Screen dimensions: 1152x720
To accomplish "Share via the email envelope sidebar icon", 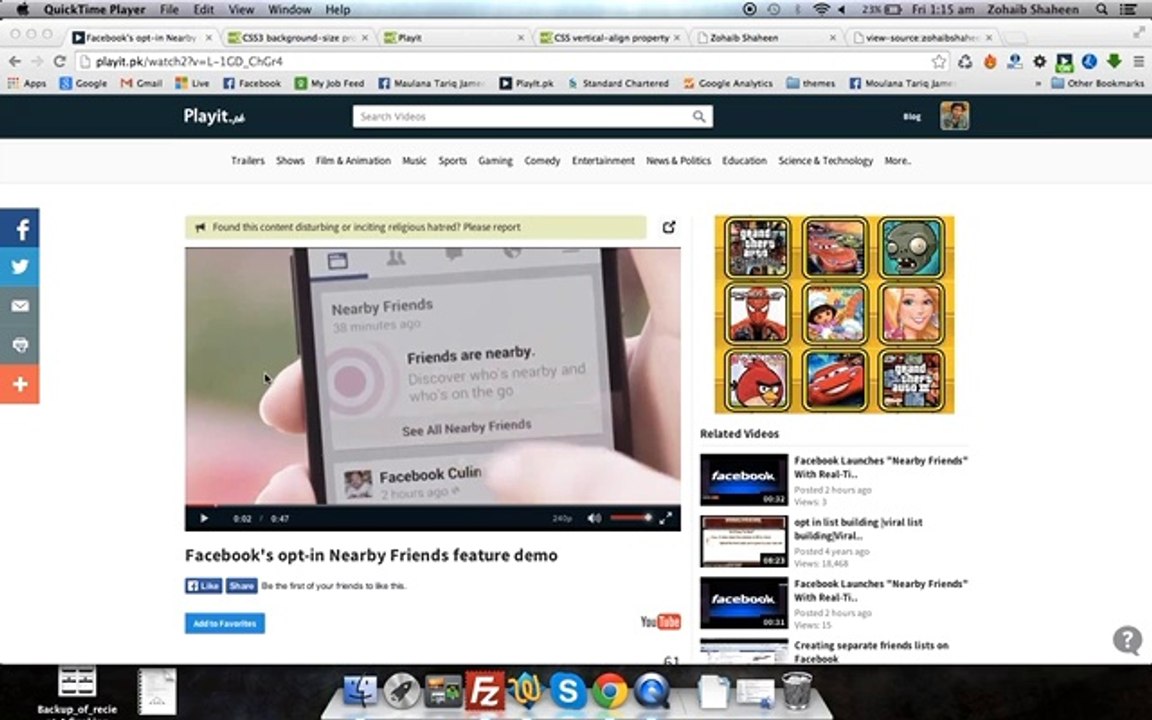I will pos(20,306).
